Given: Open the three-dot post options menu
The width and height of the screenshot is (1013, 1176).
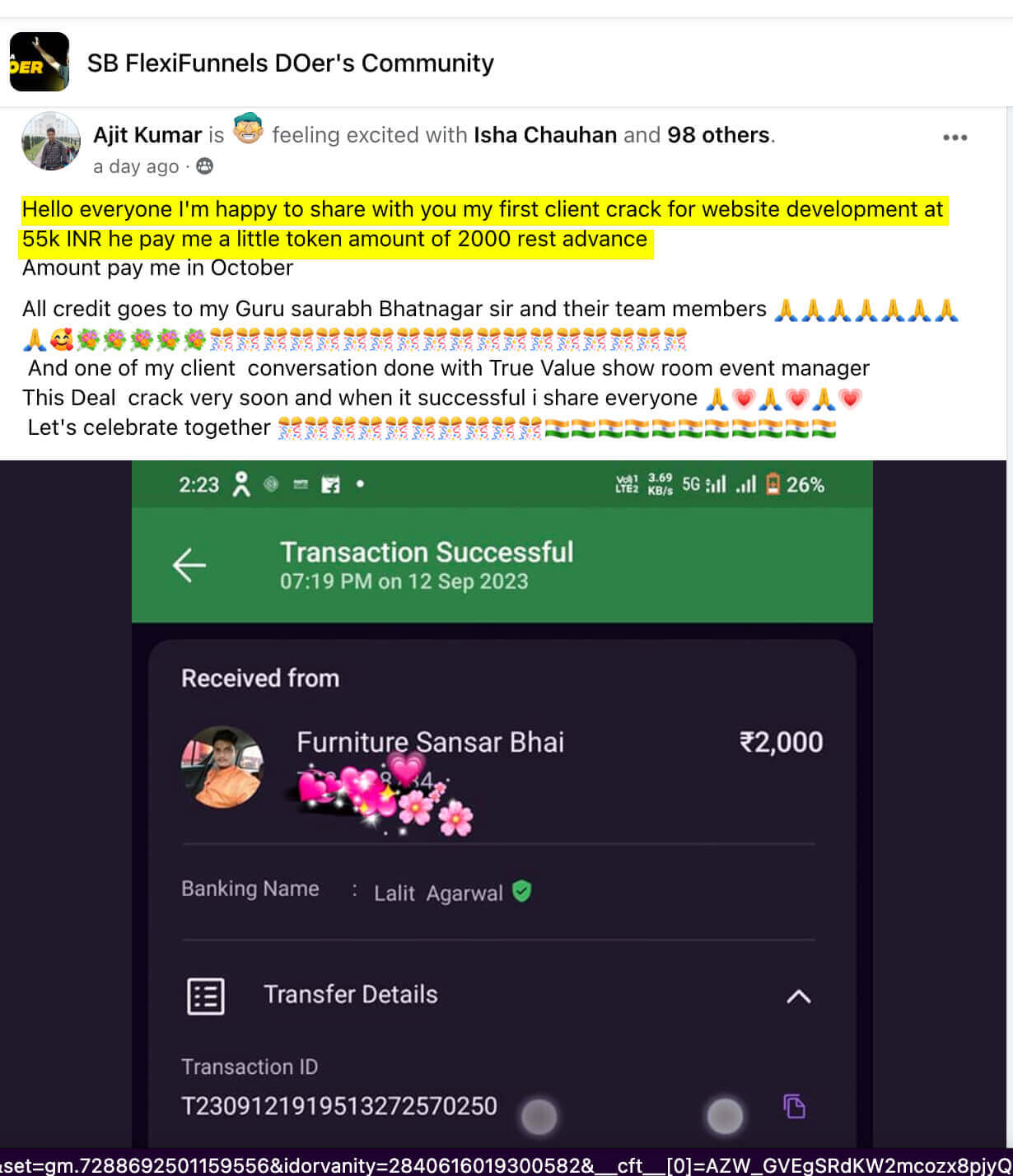Looking at the screenshot, I should click(955, 138).
